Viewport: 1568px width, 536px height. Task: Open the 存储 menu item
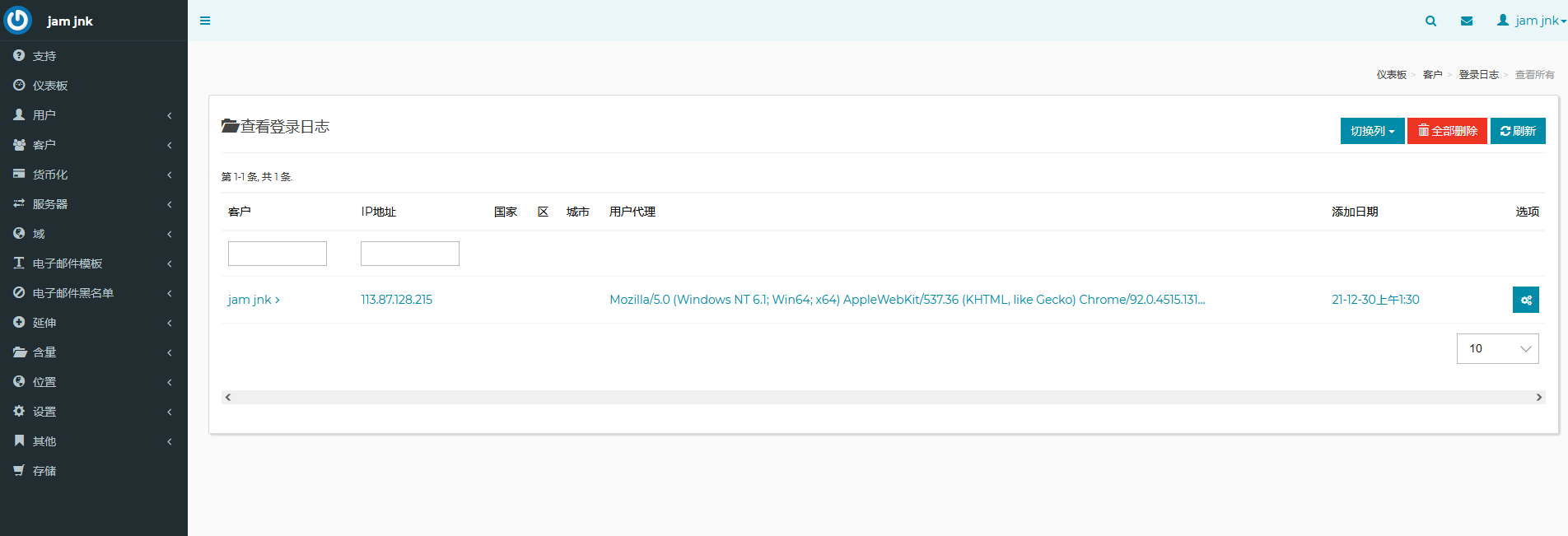94,471
